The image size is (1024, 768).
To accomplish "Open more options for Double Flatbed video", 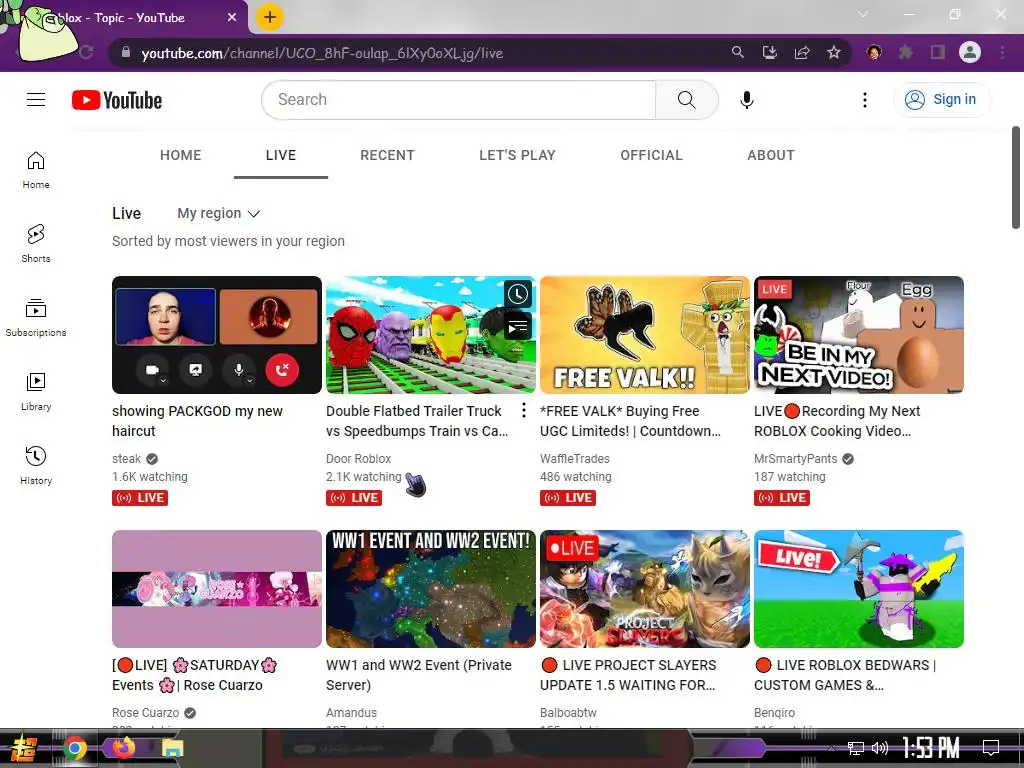I will click(x=524, y=410).
